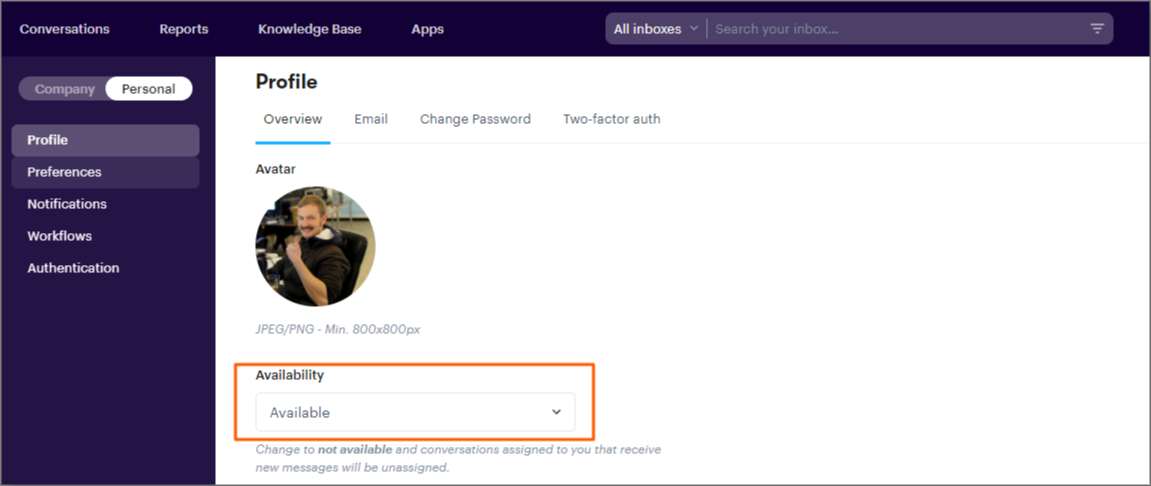
Task: Open Authentication settings in sidebar
Action: pyautogui.click(x=73, y=268)
